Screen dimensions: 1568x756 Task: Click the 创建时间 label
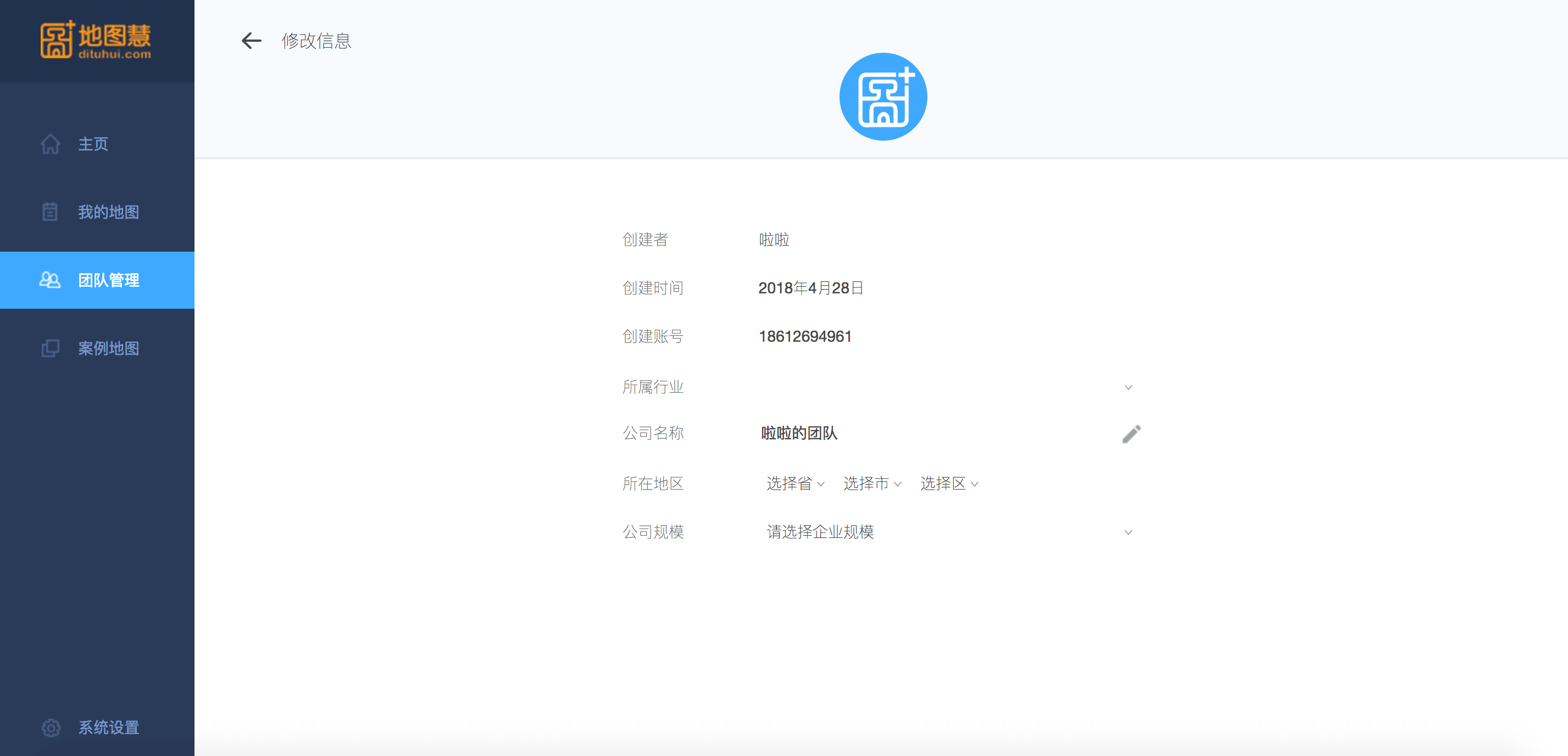653,288
